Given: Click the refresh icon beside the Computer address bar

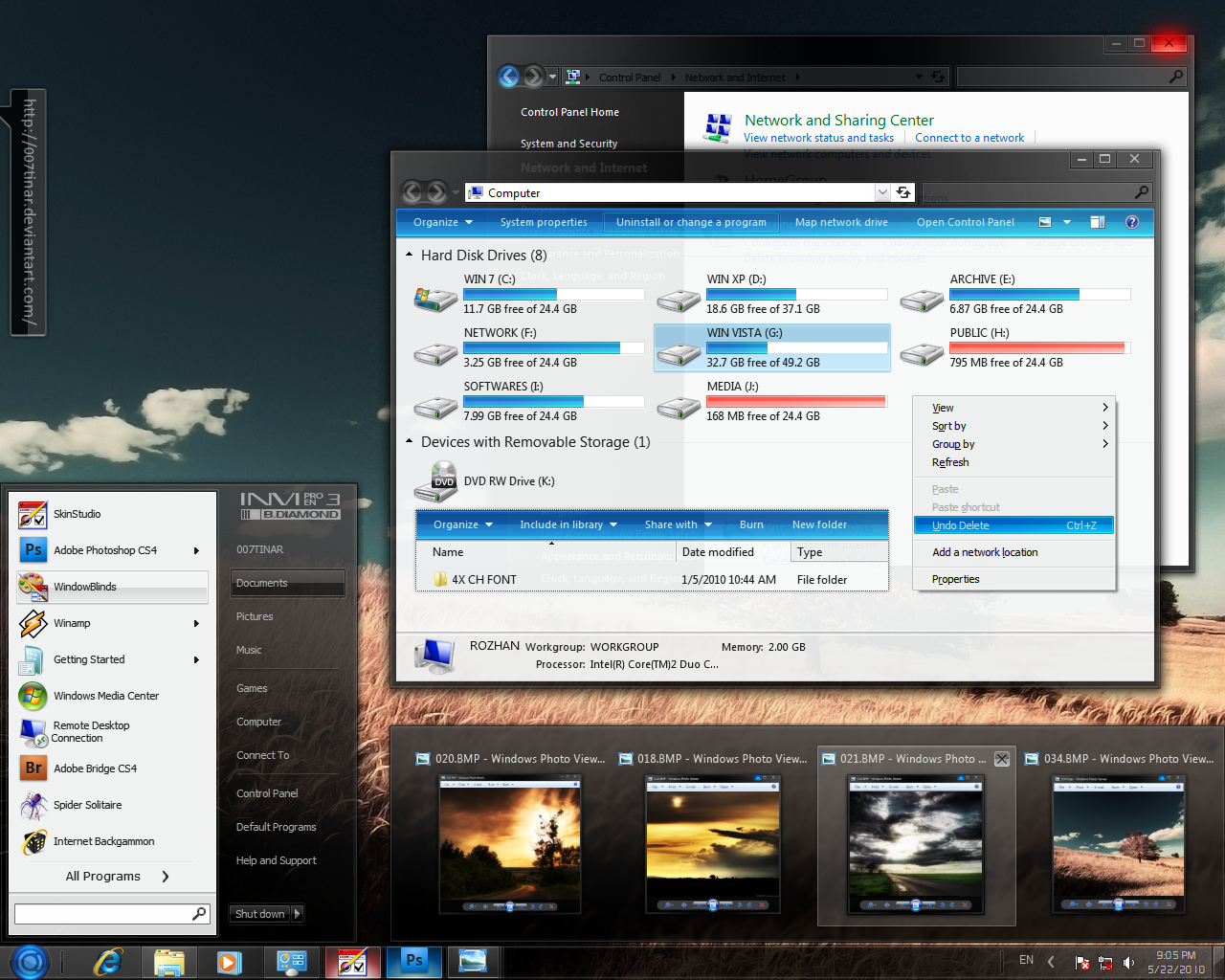Looking at the screenshot, I should coord(903,192).
